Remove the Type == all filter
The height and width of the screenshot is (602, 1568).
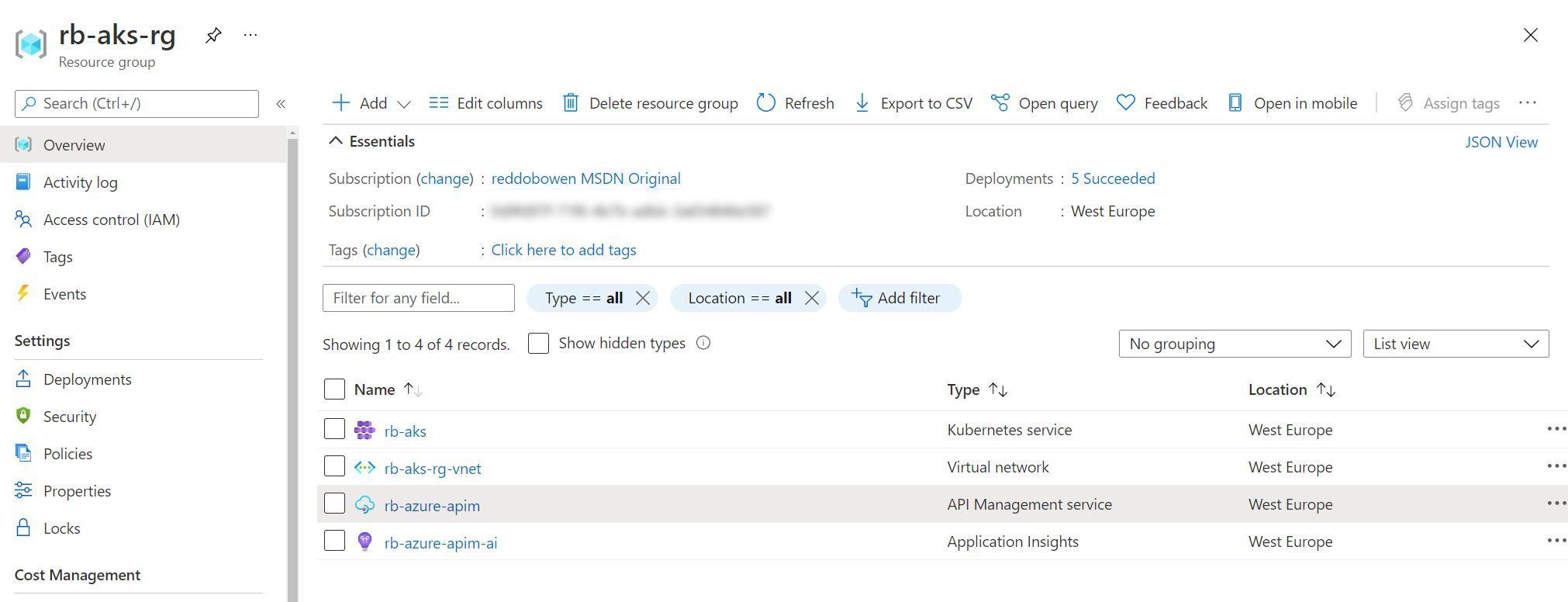tap(643, 298)
